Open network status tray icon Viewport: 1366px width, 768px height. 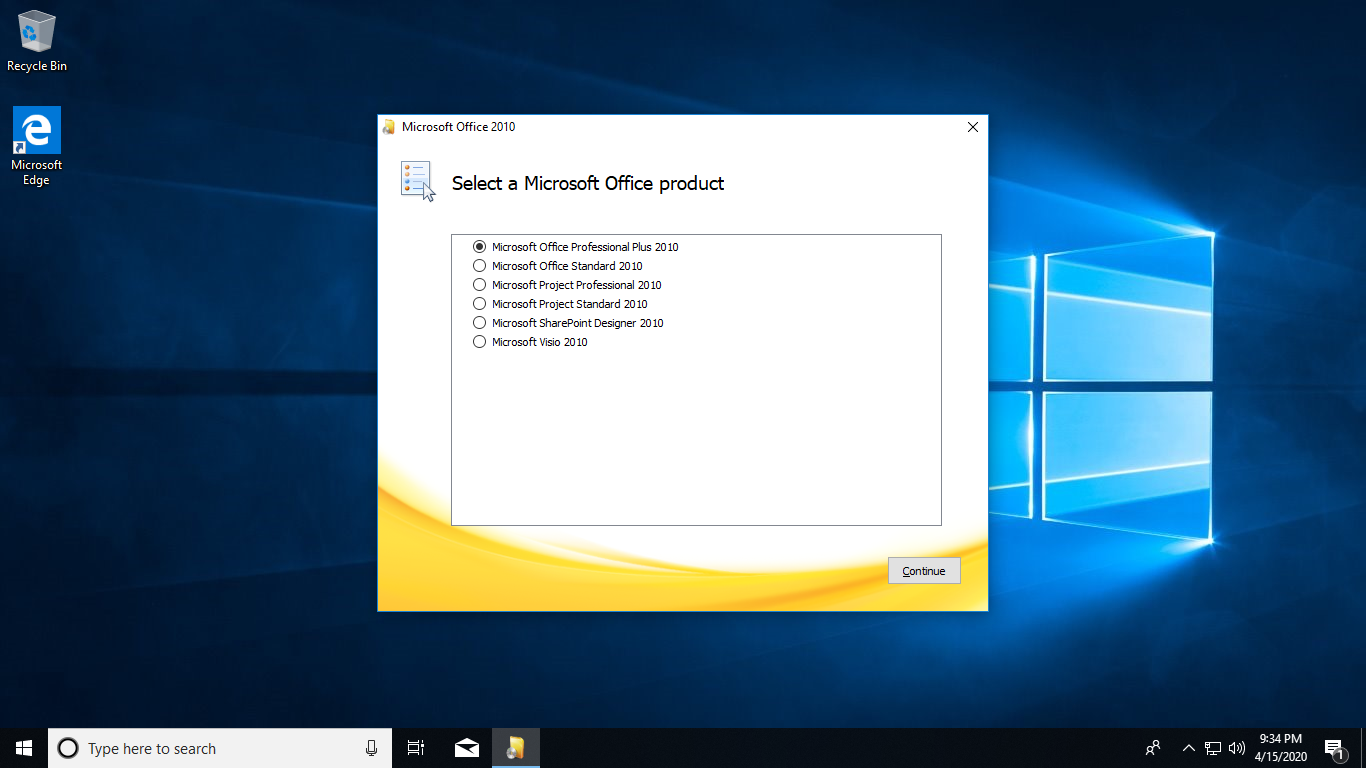coord(1213,748)
